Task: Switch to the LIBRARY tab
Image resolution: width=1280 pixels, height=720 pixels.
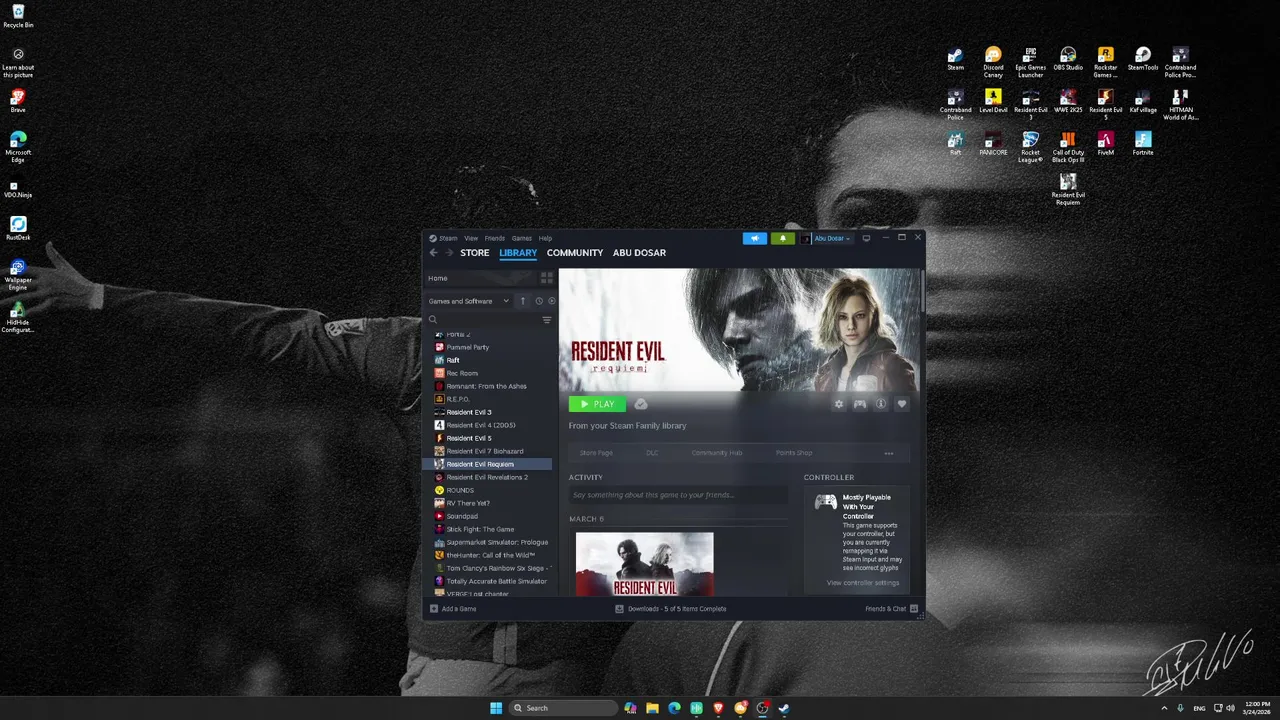Action: click(518, 253)
